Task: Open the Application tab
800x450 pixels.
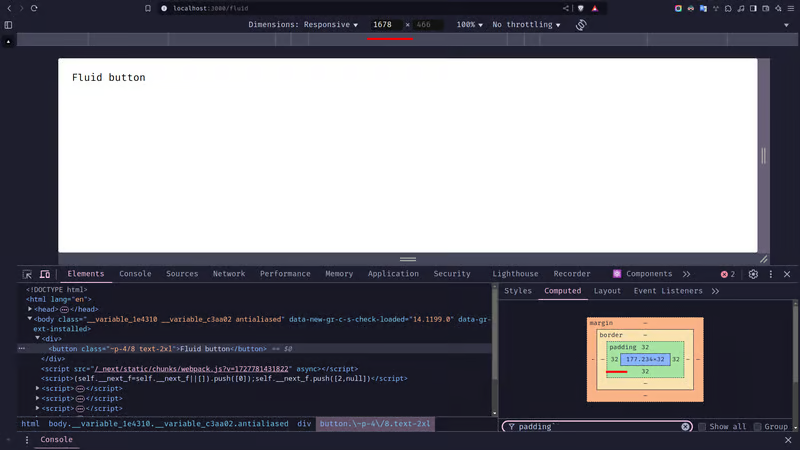Action: click(x=393, y=274)
